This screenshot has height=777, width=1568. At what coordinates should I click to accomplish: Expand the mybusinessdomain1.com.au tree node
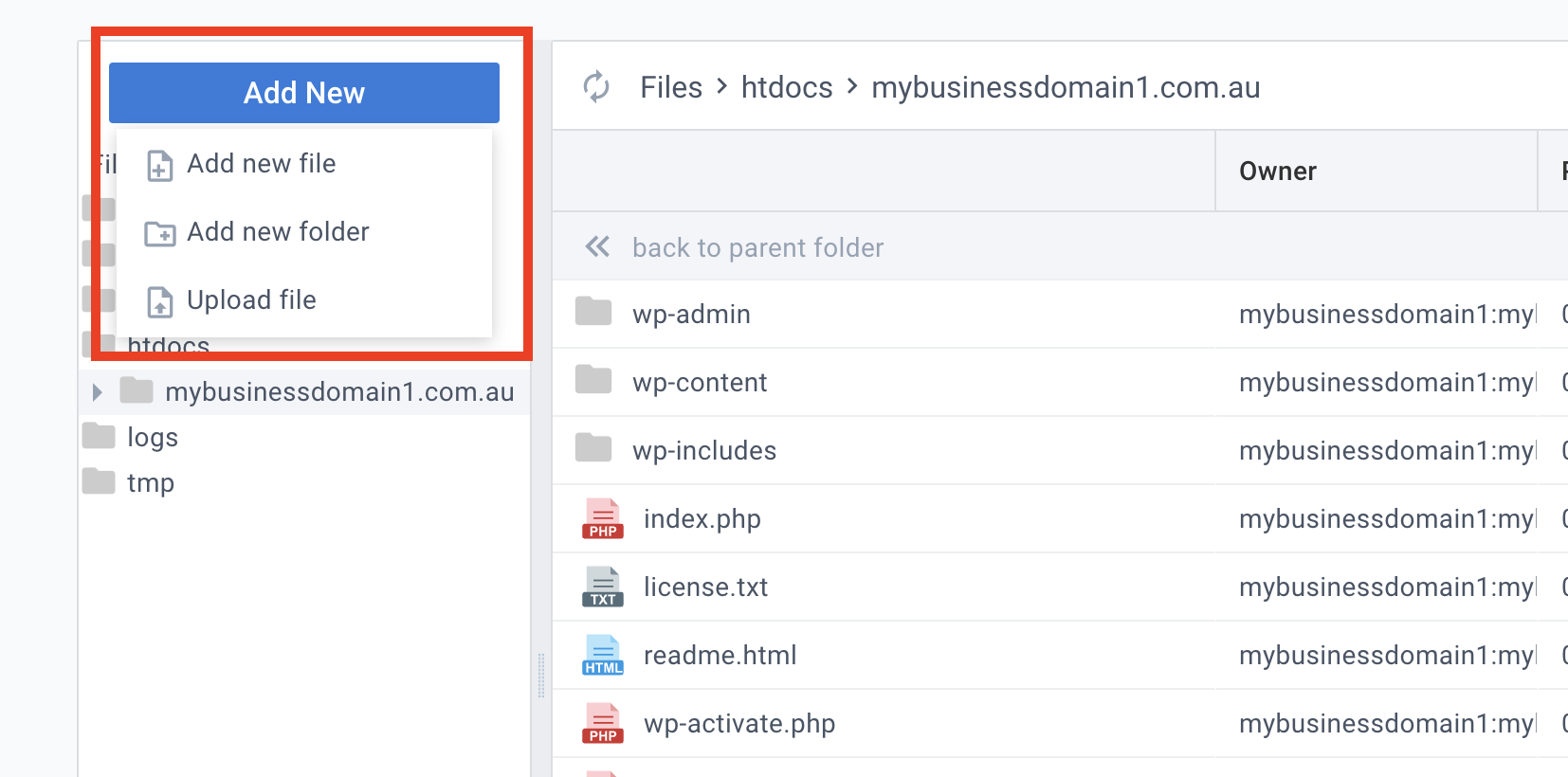[97, 392]
